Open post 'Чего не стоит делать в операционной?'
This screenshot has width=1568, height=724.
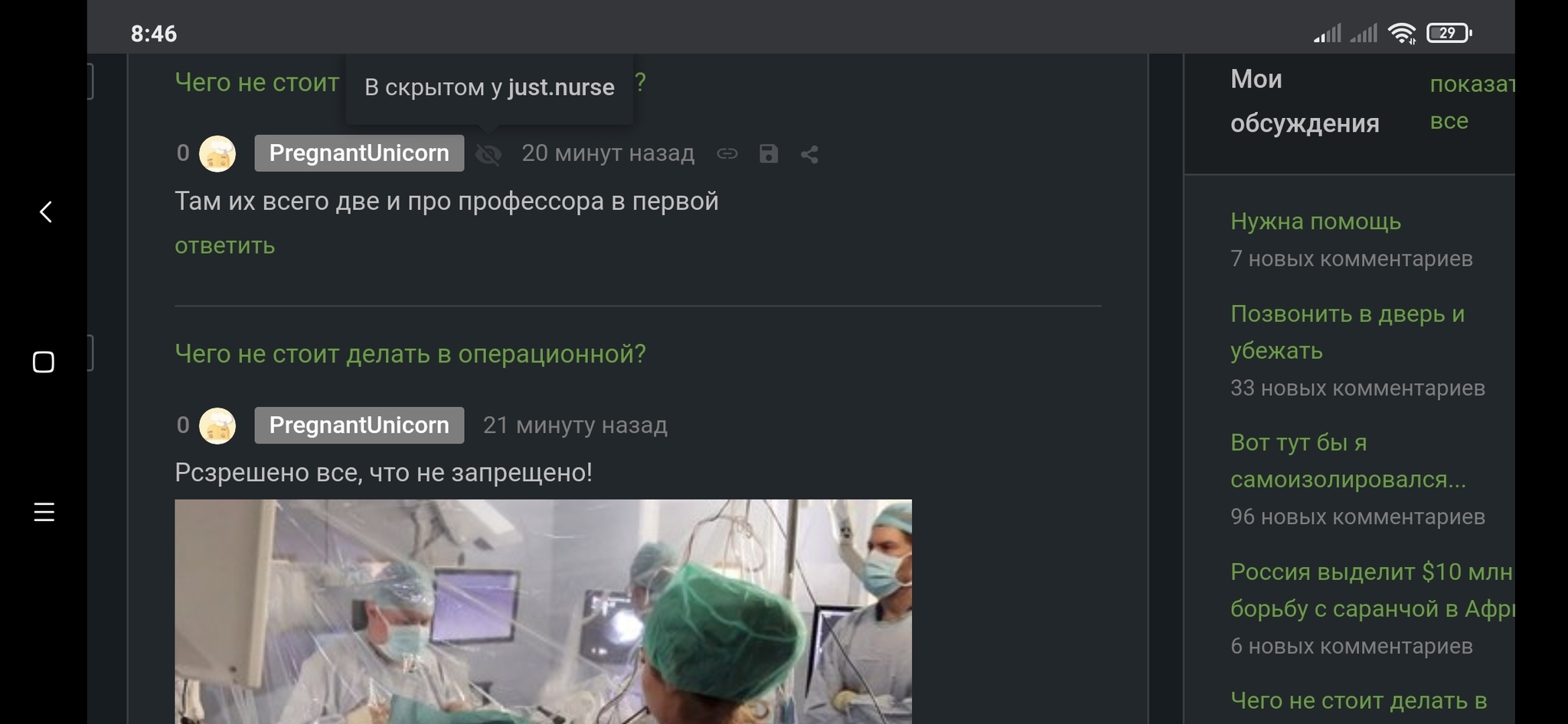(x=410, y=354)
